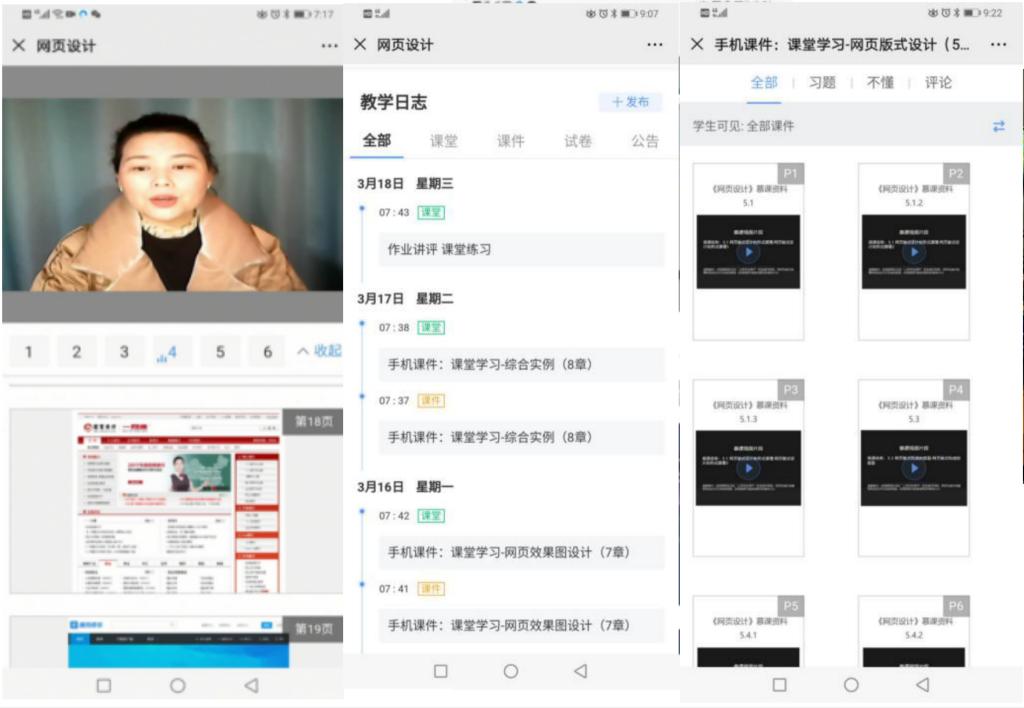Select the 第18页 slide thumbnail
The height and width of the screenshot is (708, 1024).
click(x=176, y=501)
